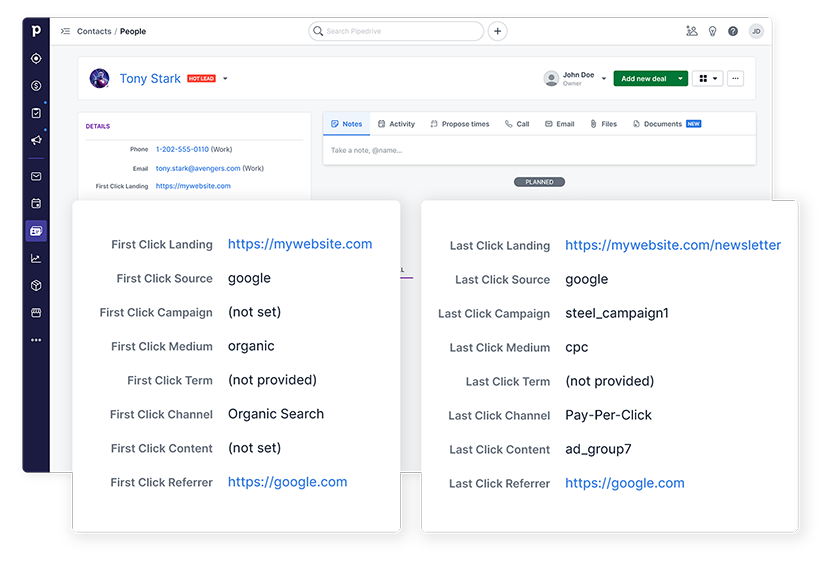Click Last Click Campaign value steel_campaign1
This screenshot has height=575, width=824.
[x=617, y=313]
